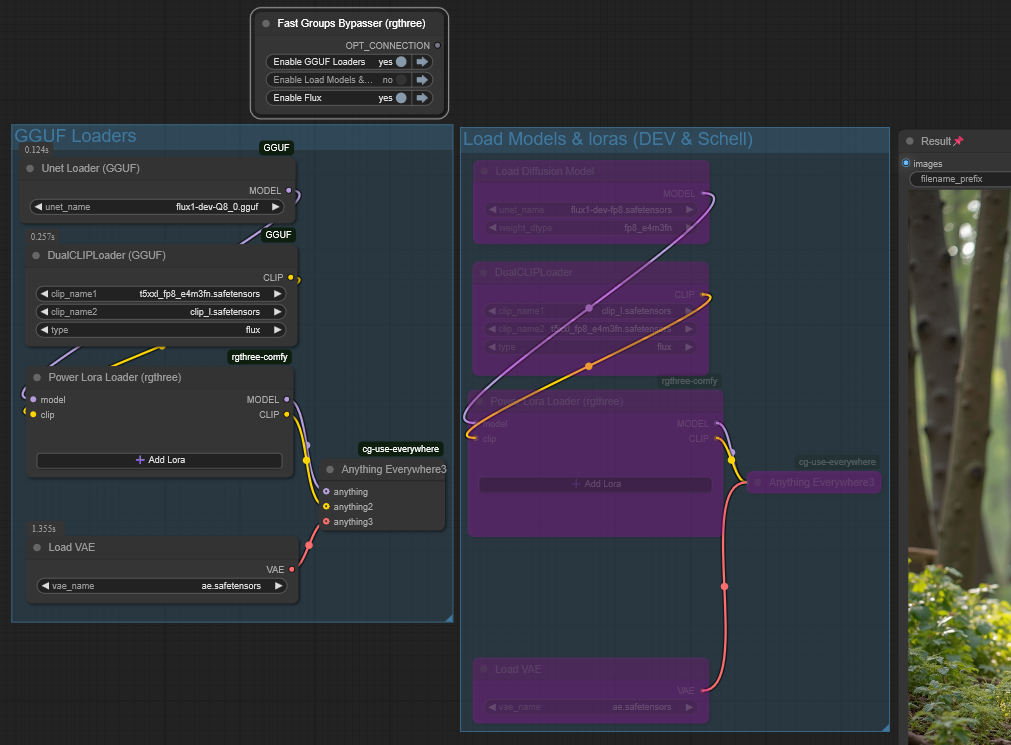1011x745 pixels.
Task: Toggle Enable Load Models & loras on
Action: tap(400, 80)
